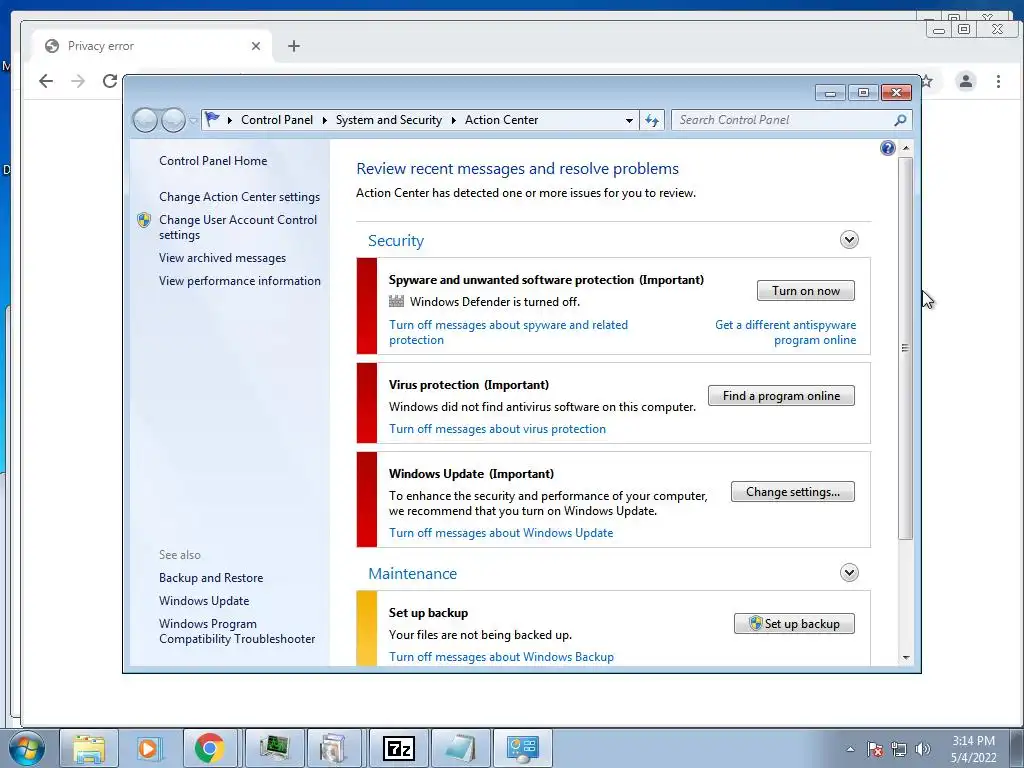Click the Chrome reload button
The image size is (1024, 768).
tap(110, 81)
